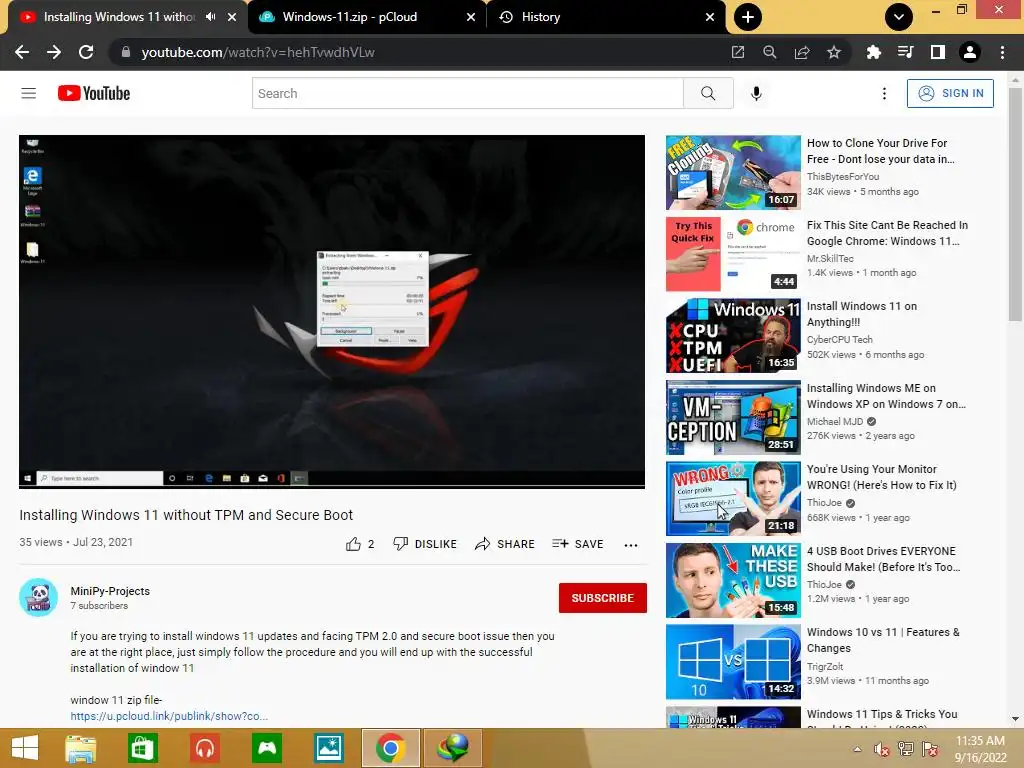1024x768 pixels.
Task: Click the search magnifier button
Action: click(708, 93)
